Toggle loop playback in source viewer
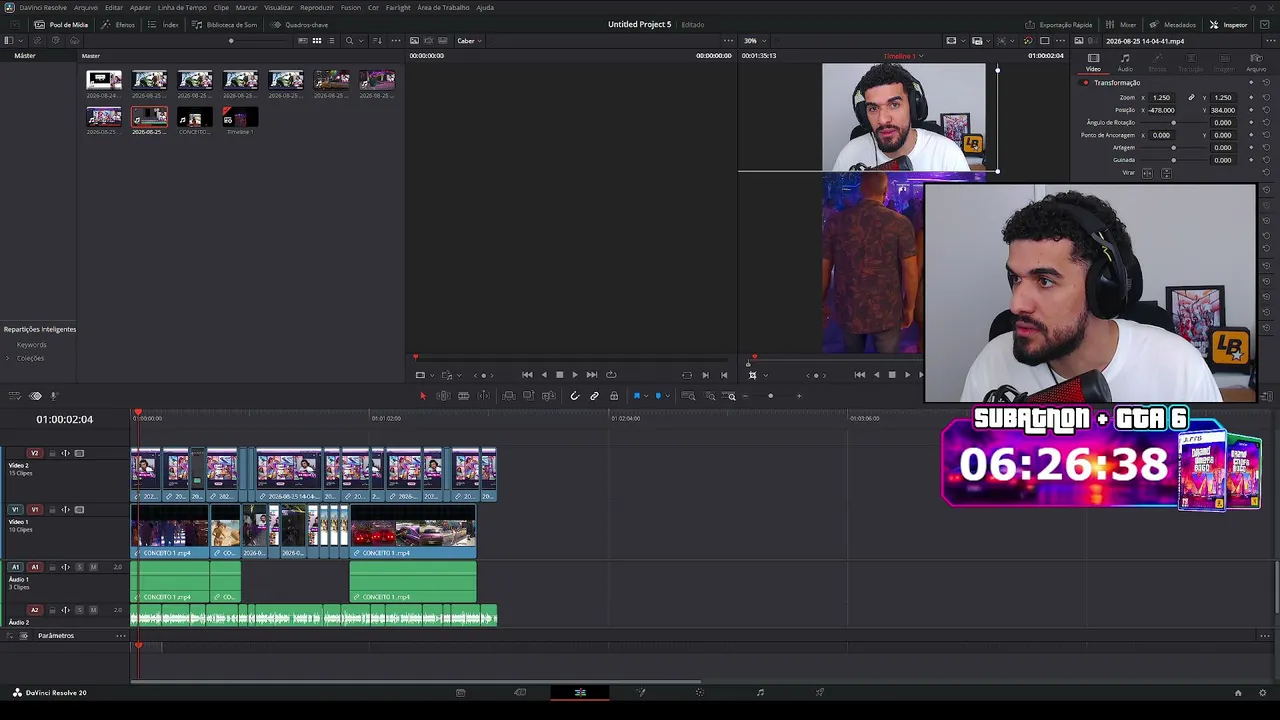Image resolution: width=1280 pixels, height=720 pixels. coord(611,375)
